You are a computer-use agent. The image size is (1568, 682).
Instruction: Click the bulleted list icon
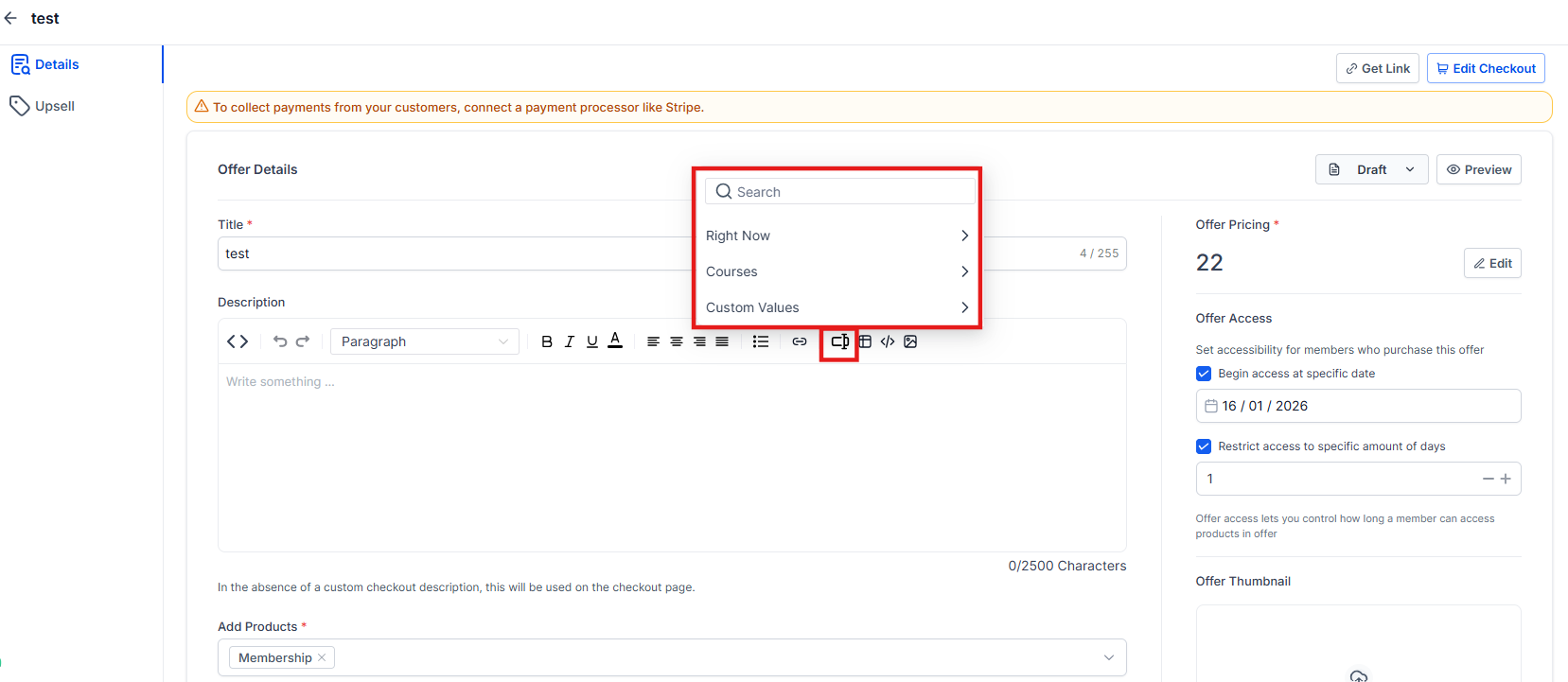pyautogui.click(x=760, y=341)
